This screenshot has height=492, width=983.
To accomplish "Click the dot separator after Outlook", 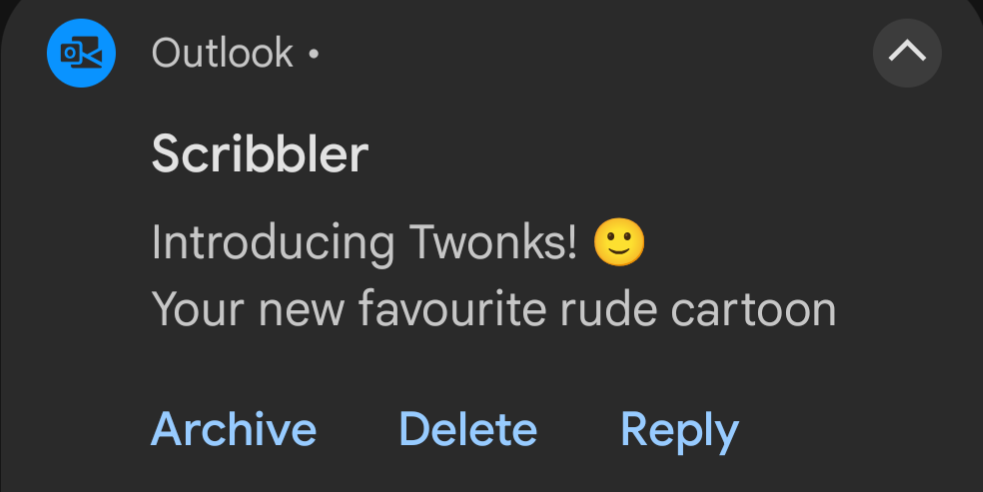I will [313, 54].
